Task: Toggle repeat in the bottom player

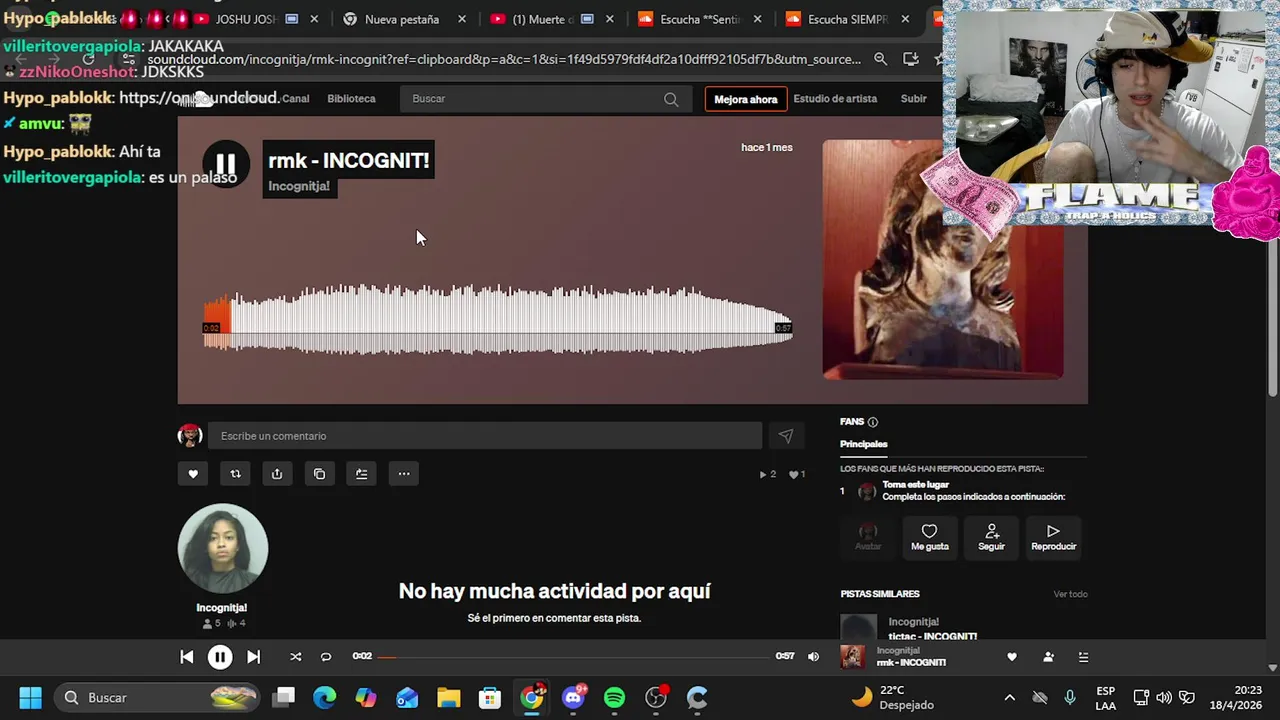Action: click(325, 657)
